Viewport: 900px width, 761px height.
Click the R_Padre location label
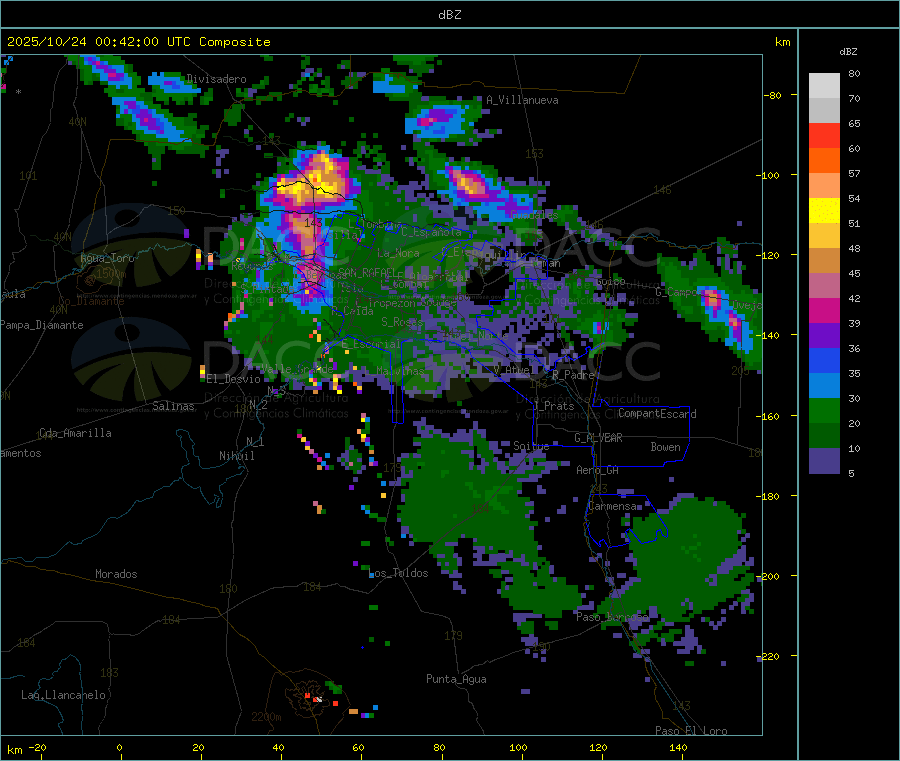(573, 375)
